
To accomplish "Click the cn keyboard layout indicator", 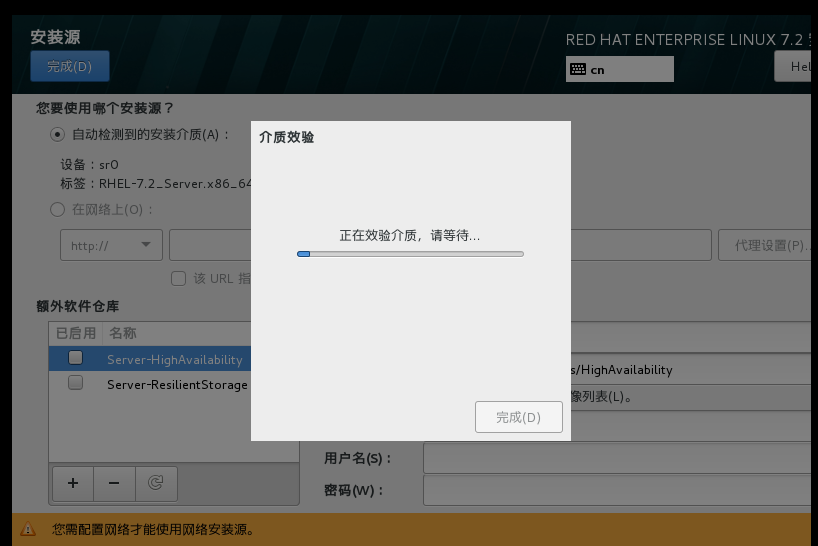I will click(x=619, y=69).
